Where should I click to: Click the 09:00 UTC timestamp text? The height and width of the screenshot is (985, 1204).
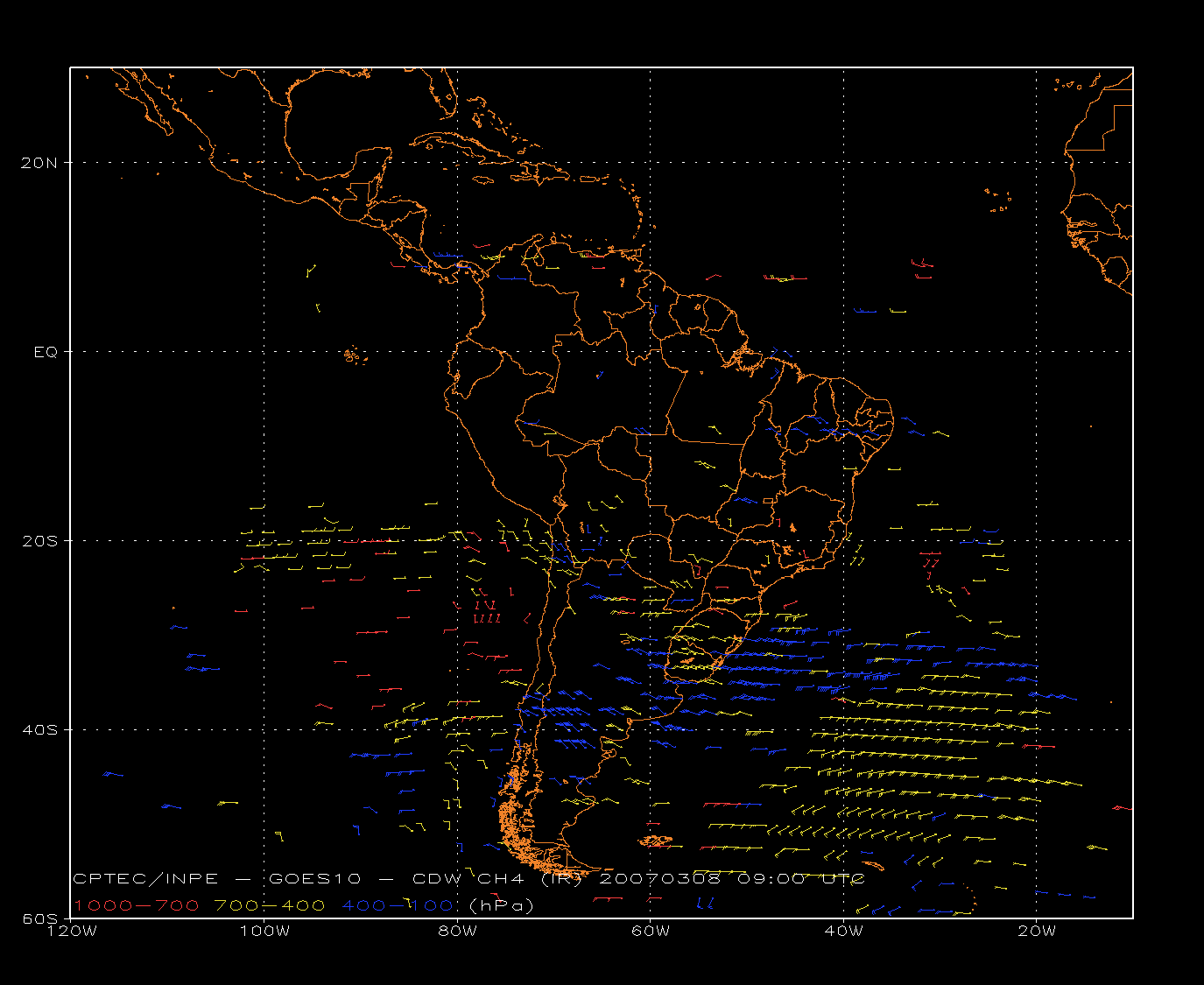pos(801,878)
